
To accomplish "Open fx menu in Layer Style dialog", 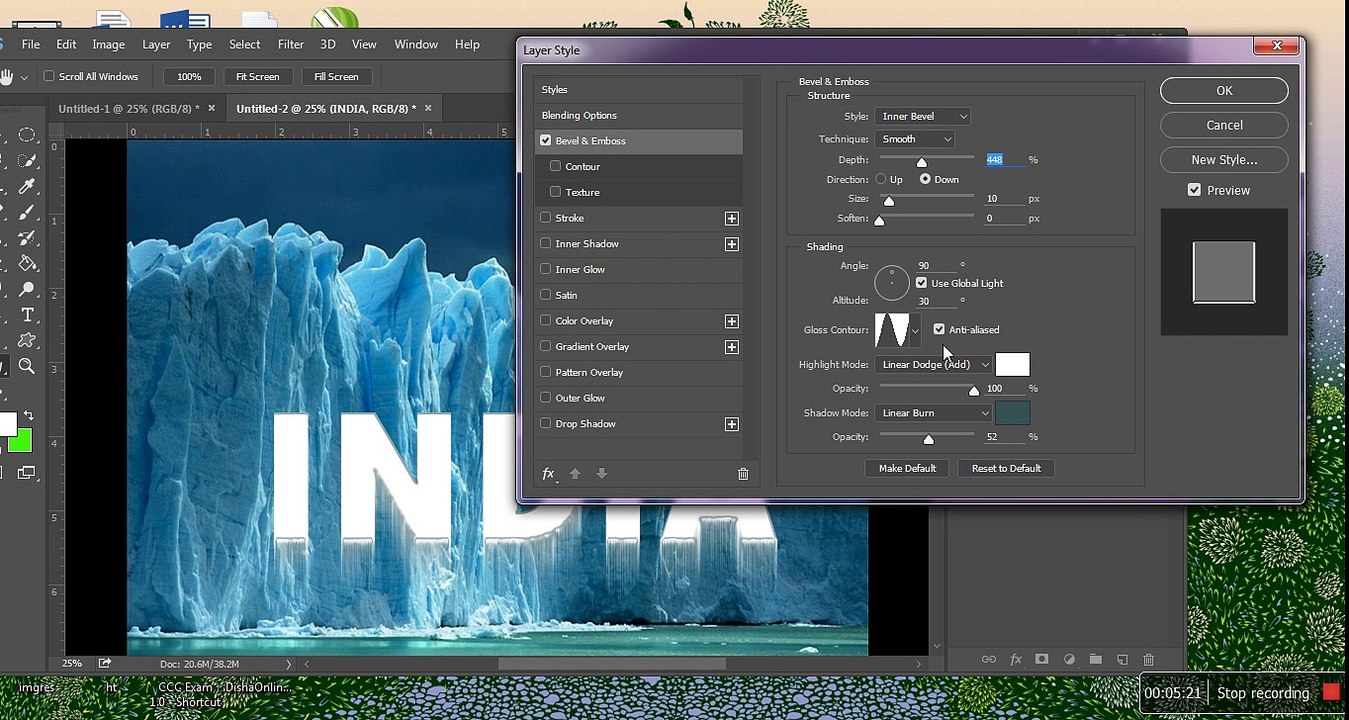I will [x=549, y=474].
